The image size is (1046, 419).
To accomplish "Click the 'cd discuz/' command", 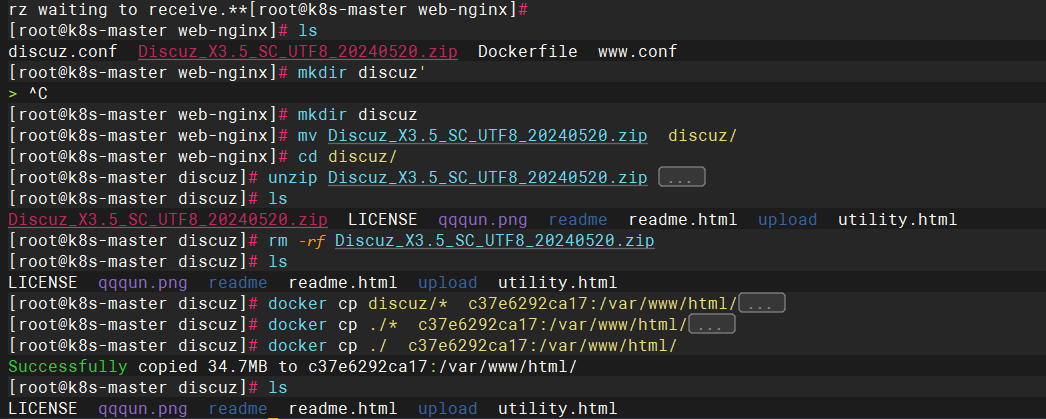I will pyautogui.click(x=347, y=157).
